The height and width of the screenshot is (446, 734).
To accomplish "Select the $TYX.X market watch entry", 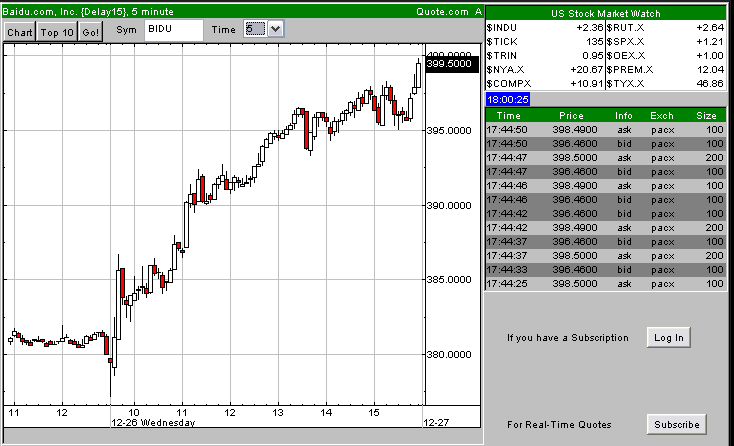I will tap(666, 84).
